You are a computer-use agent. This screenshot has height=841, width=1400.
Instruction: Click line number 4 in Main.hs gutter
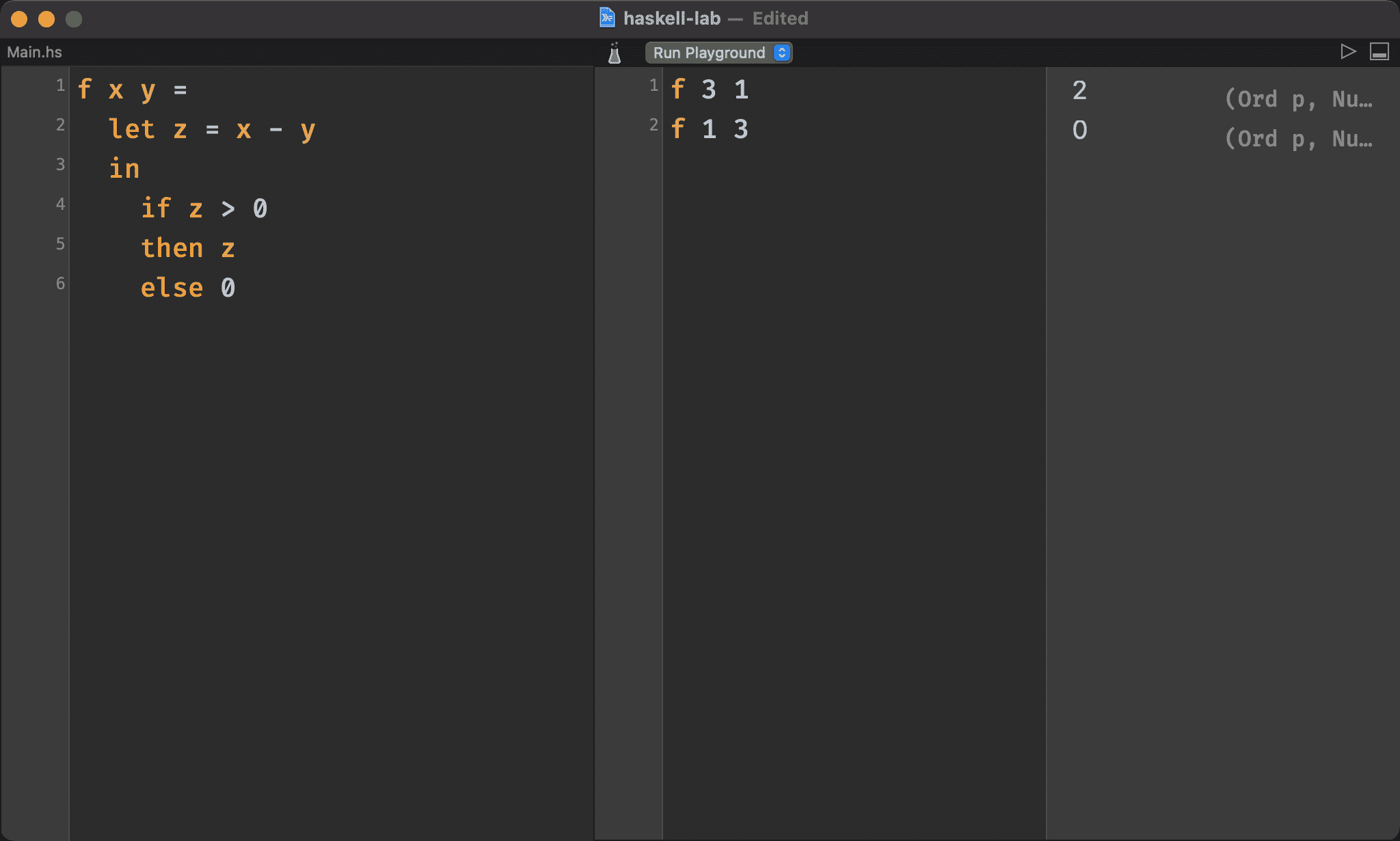click(60, 204)
